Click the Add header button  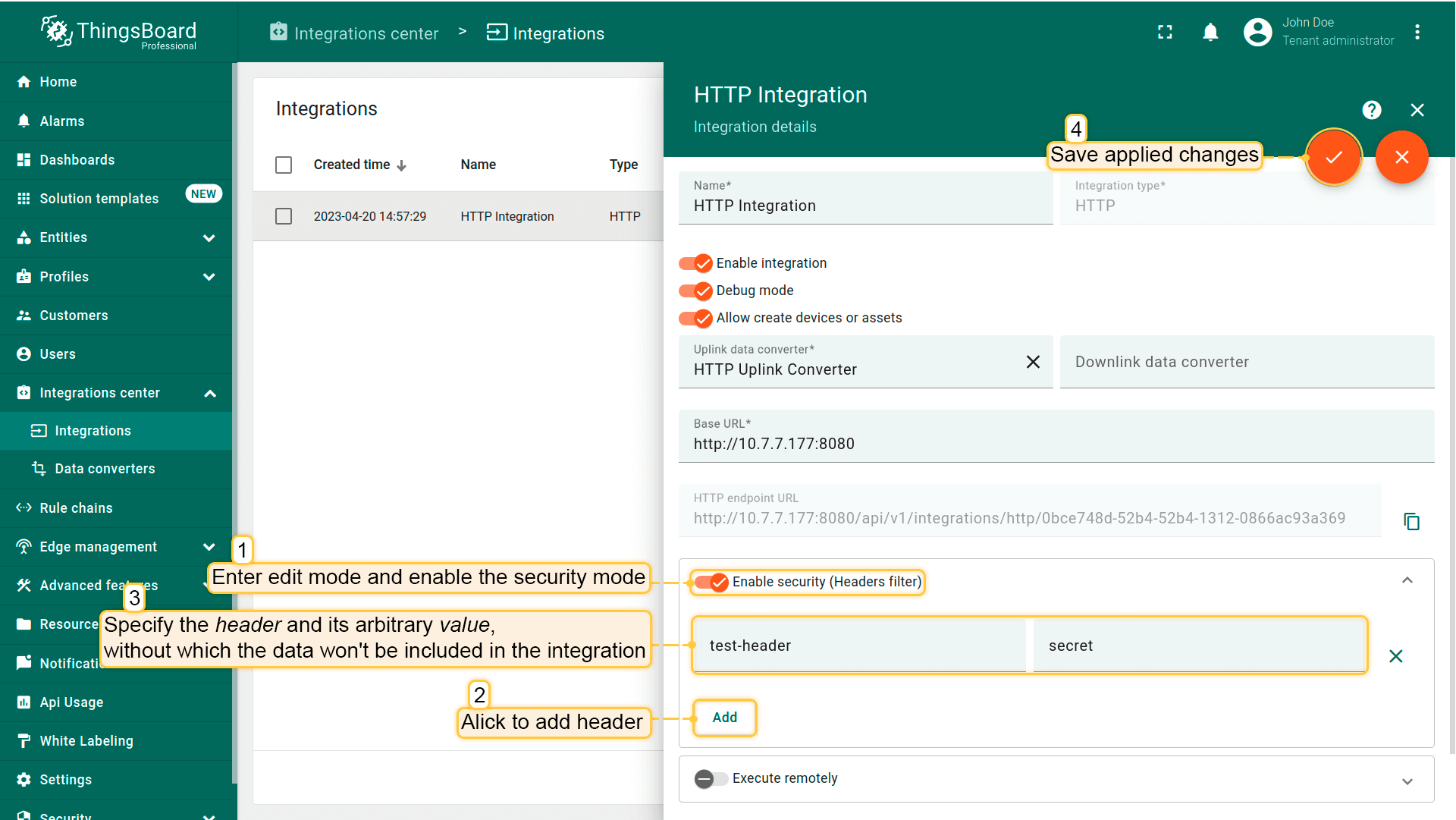724,718
